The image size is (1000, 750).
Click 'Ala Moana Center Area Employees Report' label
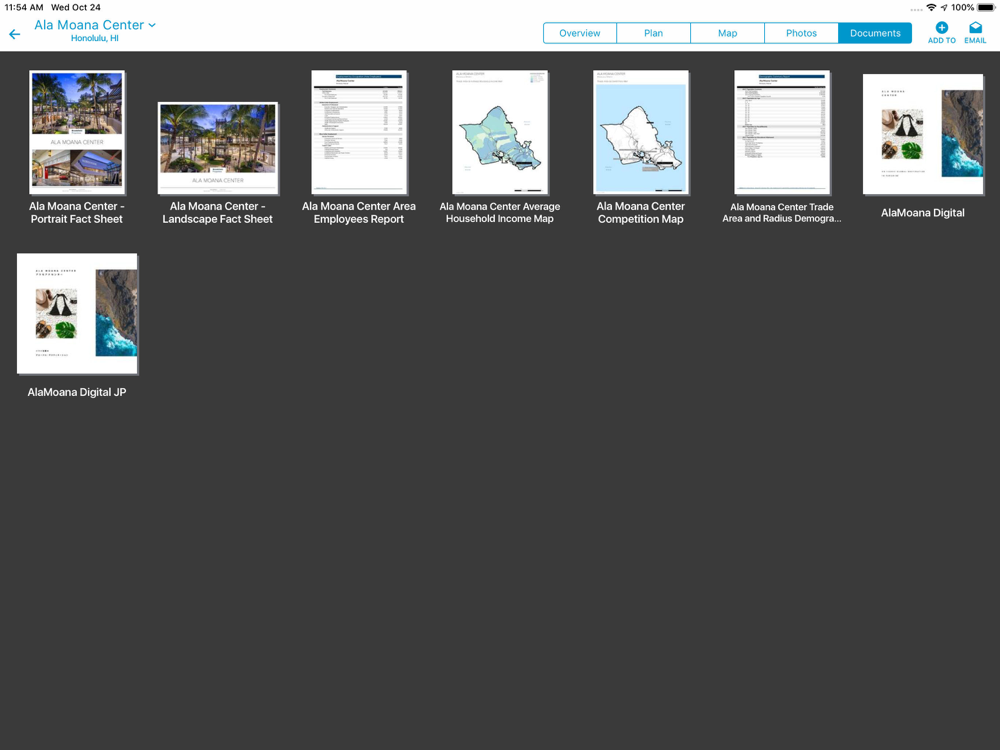tap(358, 212)
